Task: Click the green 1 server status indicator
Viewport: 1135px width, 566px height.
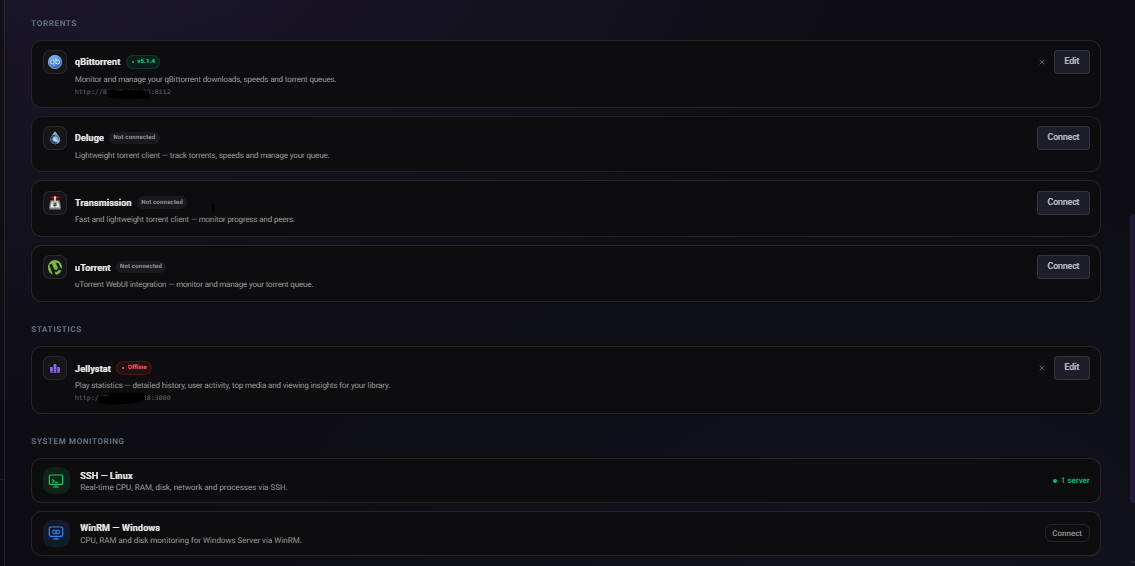Action: pyautogui.click(x=1070, y=481)
